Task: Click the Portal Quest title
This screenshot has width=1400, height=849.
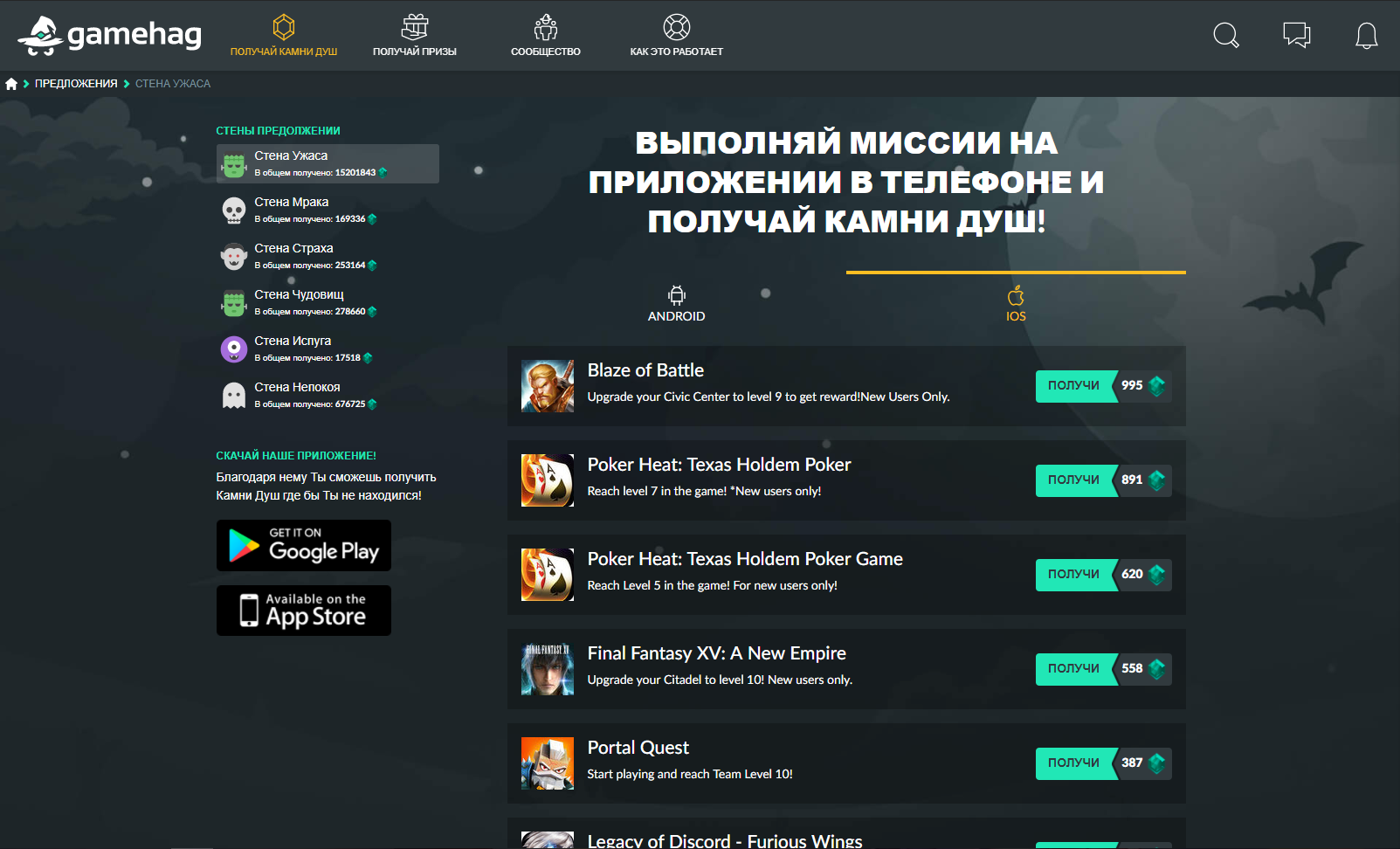Action: (638, 748)
